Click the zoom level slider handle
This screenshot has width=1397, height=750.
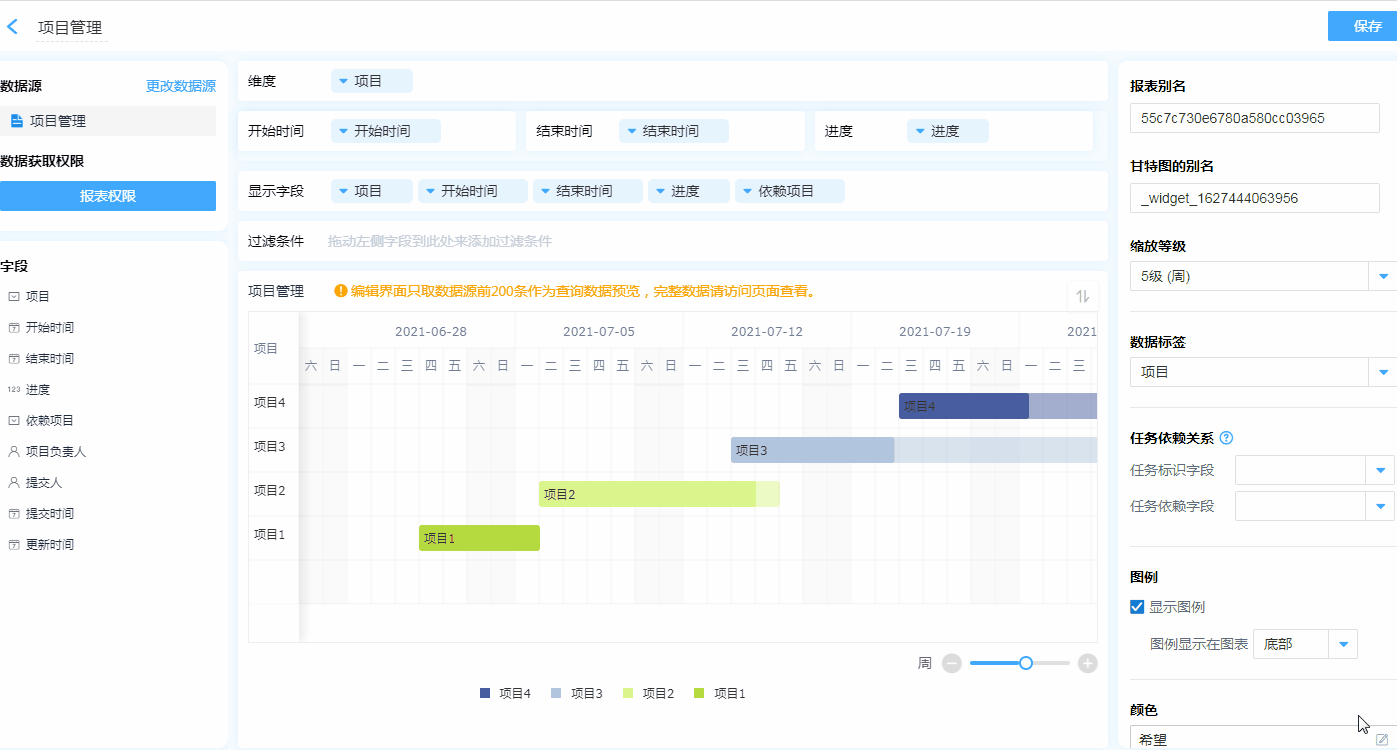coord(1026,663)
